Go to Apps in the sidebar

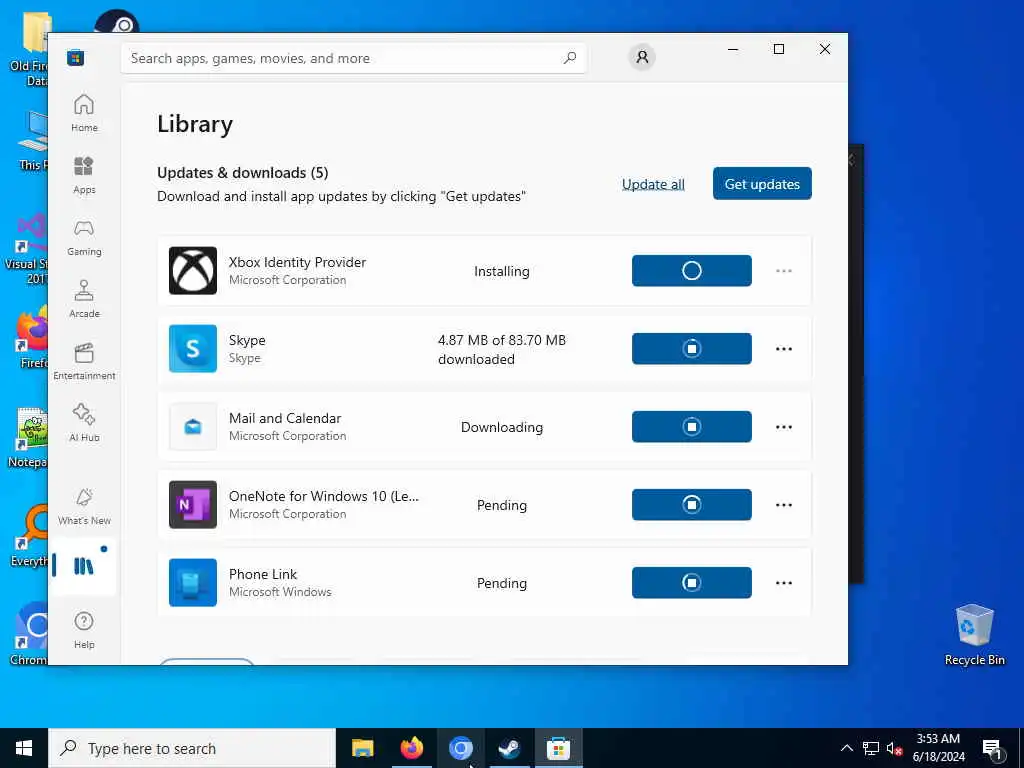coord(84,175)
